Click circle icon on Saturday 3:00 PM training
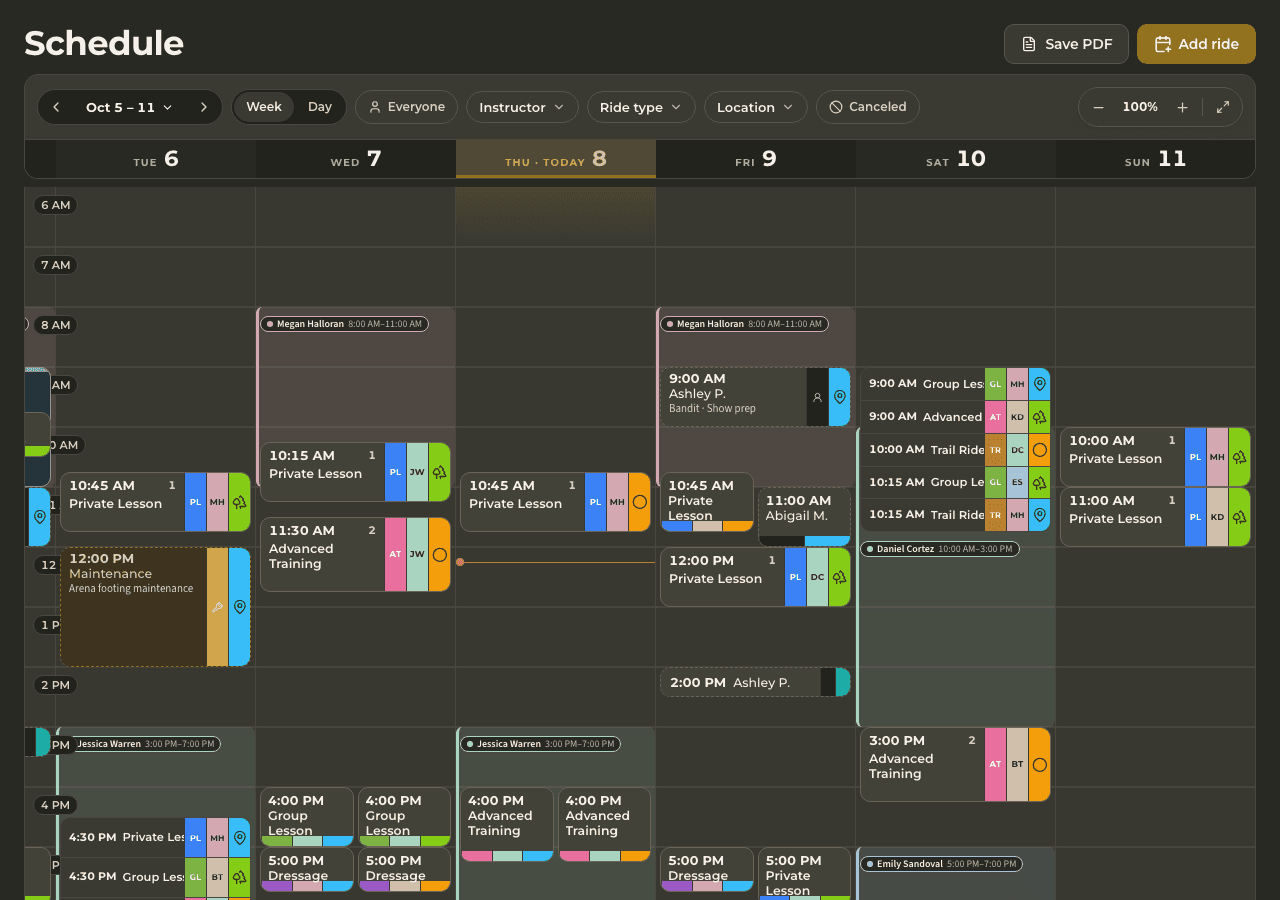 [1040, 765]
